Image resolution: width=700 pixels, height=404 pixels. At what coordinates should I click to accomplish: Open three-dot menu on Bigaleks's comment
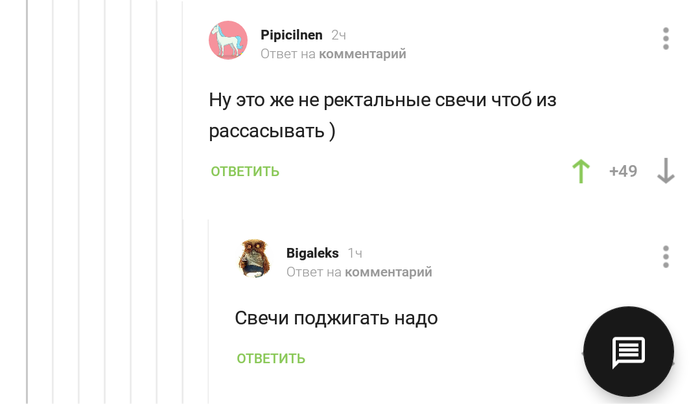[666, 256]
